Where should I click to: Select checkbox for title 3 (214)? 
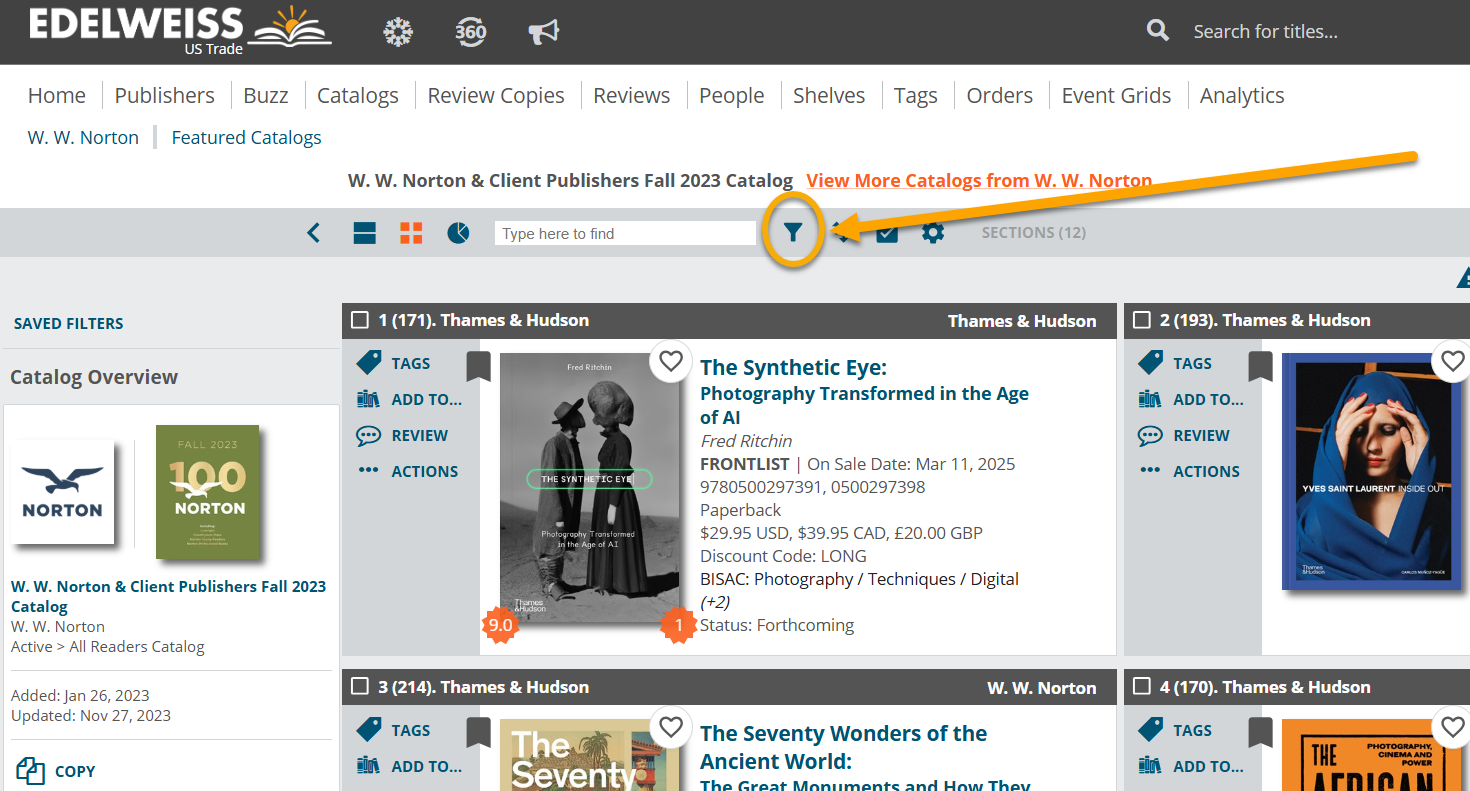(x=360, y=687)
